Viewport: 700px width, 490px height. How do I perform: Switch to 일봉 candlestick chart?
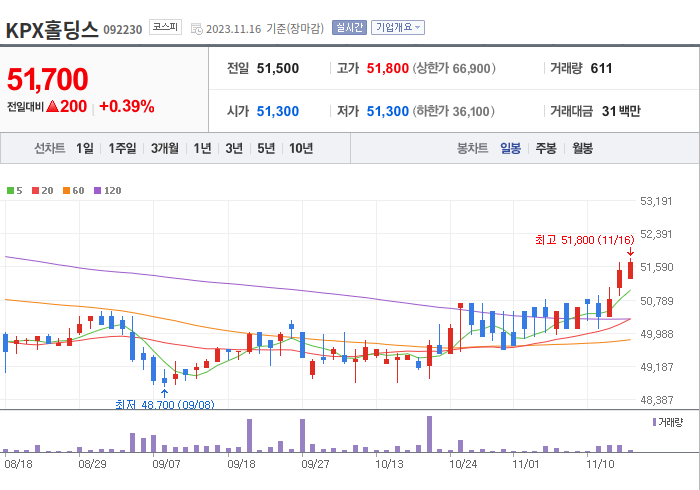510,148
